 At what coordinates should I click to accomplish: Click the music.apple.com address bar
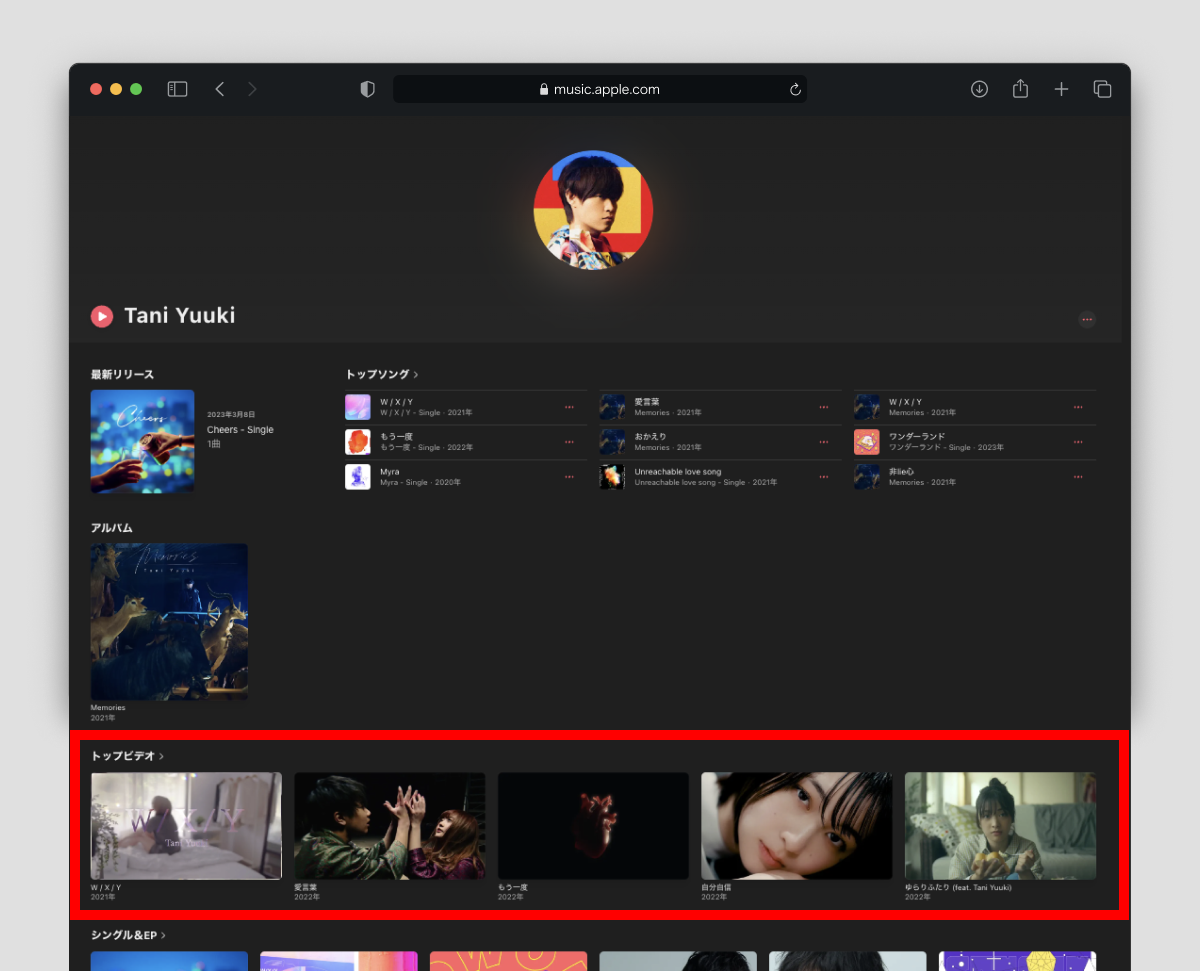[600, 89]
